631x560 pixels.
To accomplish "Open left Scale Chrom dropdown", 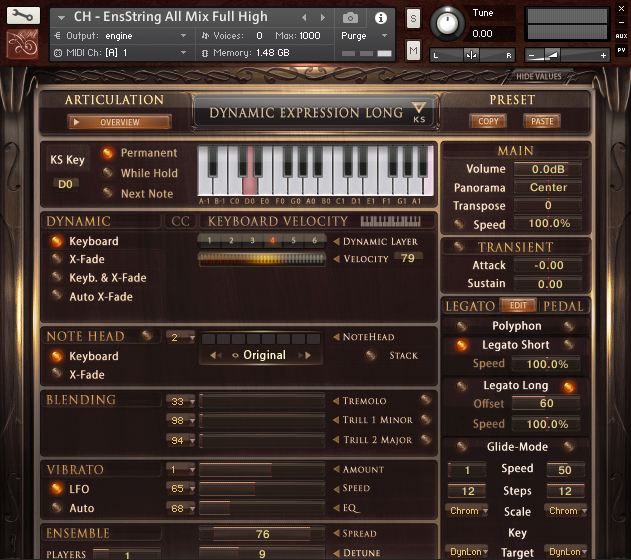I will [x=467, y=511].
